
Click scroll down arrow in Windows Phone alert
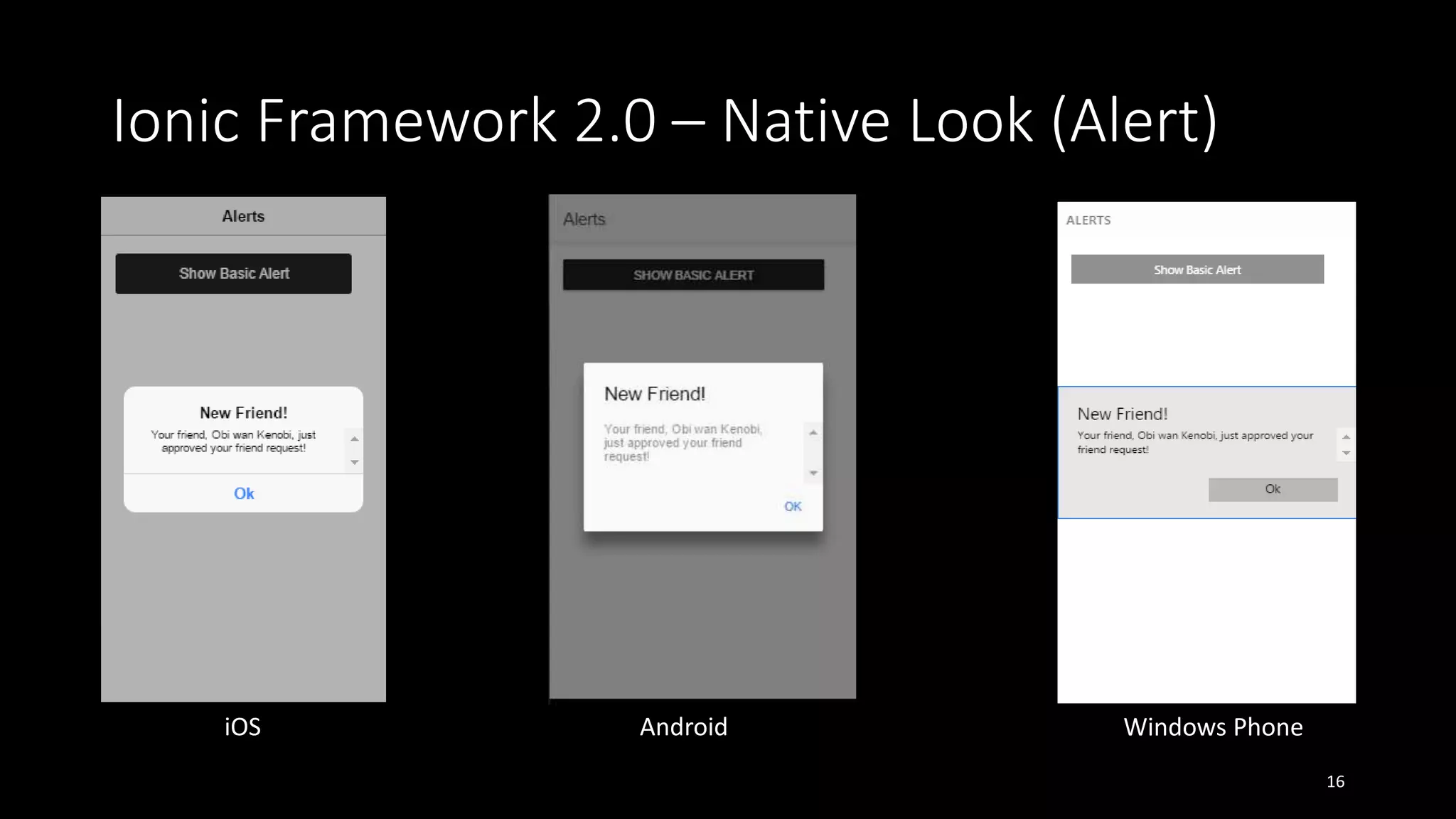click(x=1346, y=453)
